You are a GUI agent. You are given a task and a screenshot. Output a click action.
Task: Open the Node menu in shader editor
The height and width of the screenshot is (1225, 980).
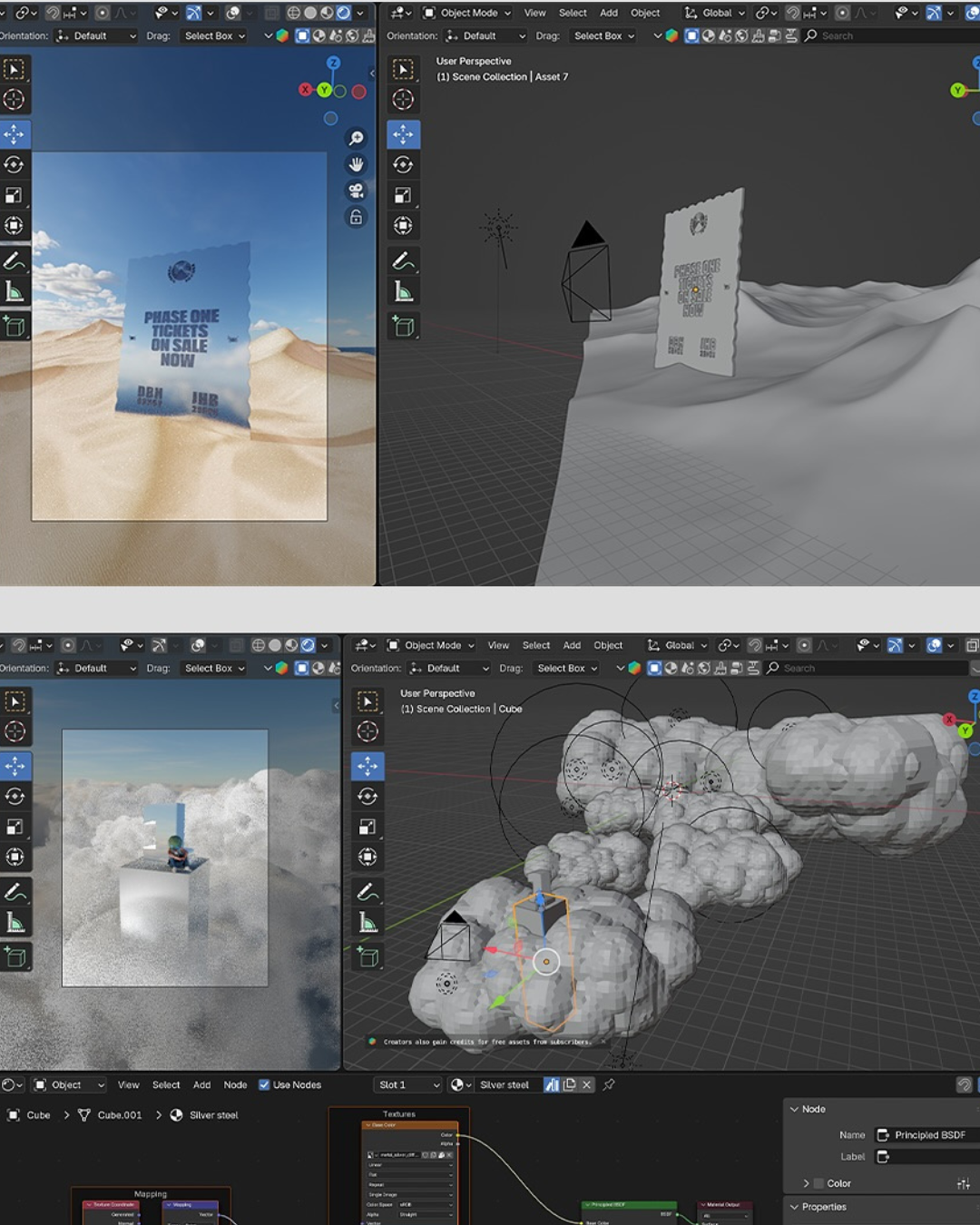(x=235, y=1084)
